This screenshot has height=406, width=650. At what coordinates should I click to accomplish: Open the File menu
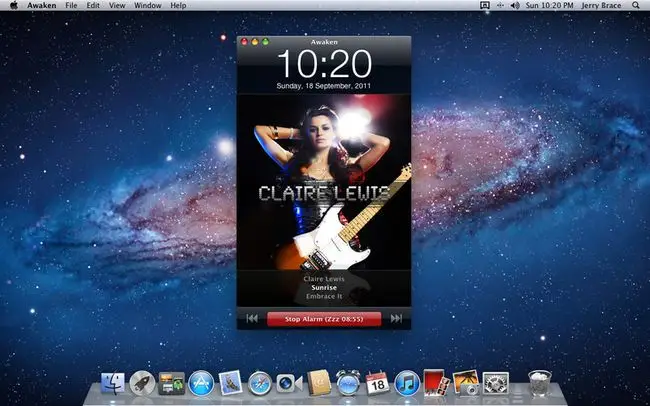coord(71,5)
